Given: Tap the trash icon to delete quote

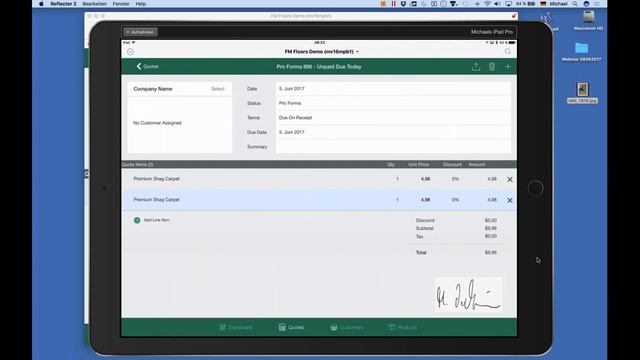Looking at the screenshot, I should pos(492,67).
